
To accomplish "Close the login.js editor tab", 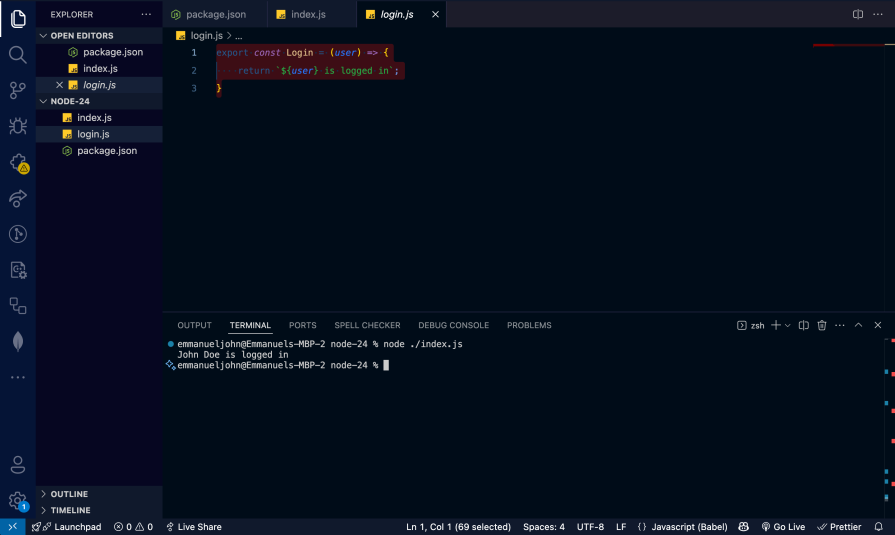I will 436,14.
